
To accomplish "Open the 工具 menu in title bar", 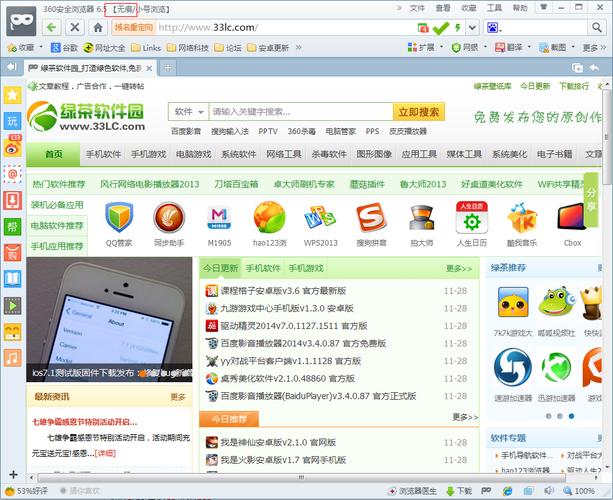I will tap(494, 7).
